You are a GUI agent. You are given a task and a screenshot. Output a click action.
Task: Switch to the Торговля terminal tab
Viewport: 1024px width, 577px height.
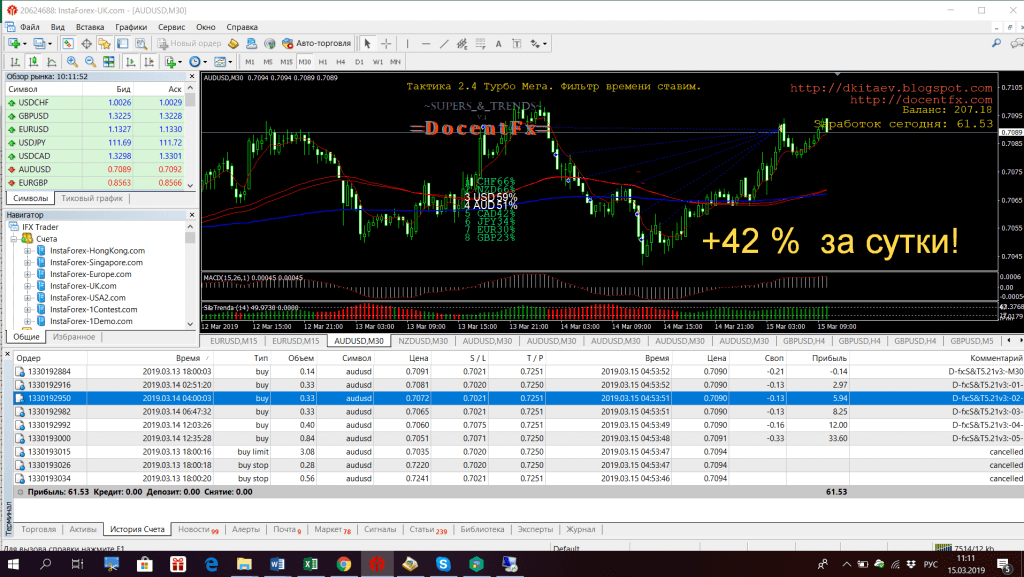point(39,529)
